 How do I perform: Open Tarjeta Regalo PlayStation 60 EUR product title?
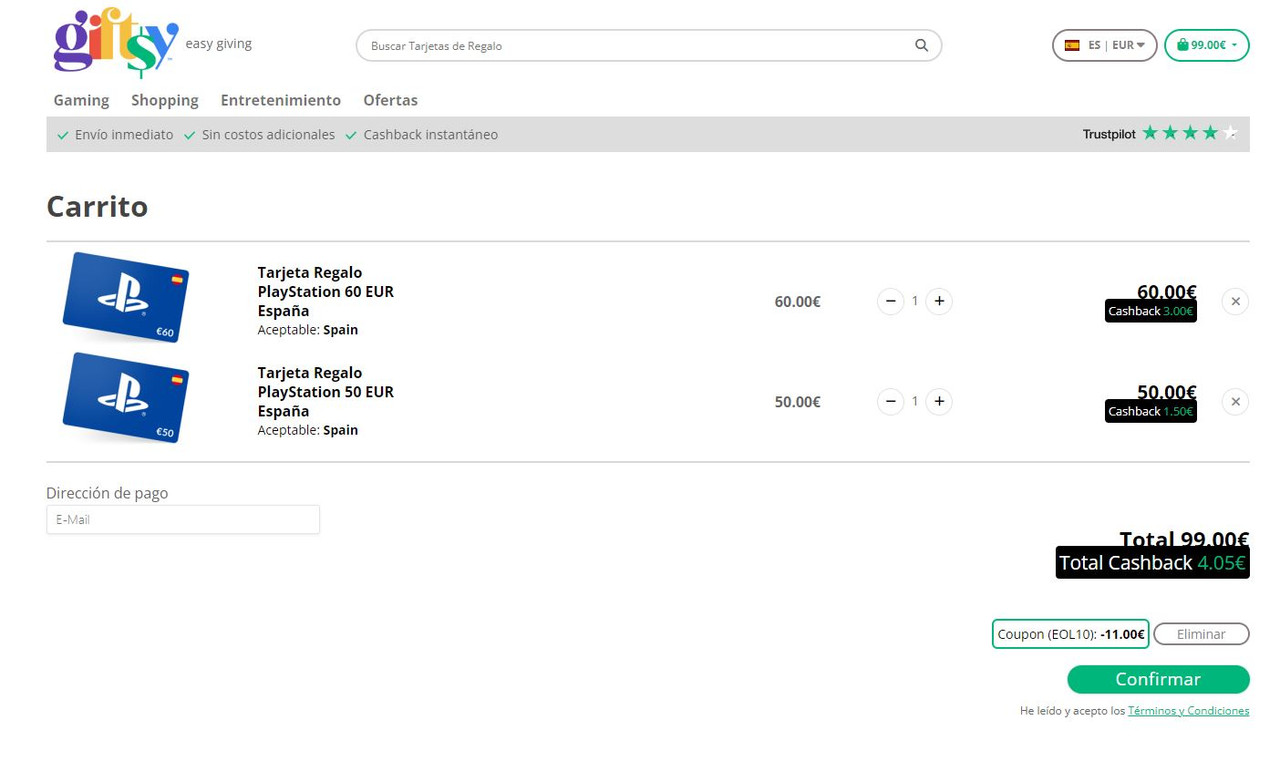pyautogui.click(x=325, y=291)
